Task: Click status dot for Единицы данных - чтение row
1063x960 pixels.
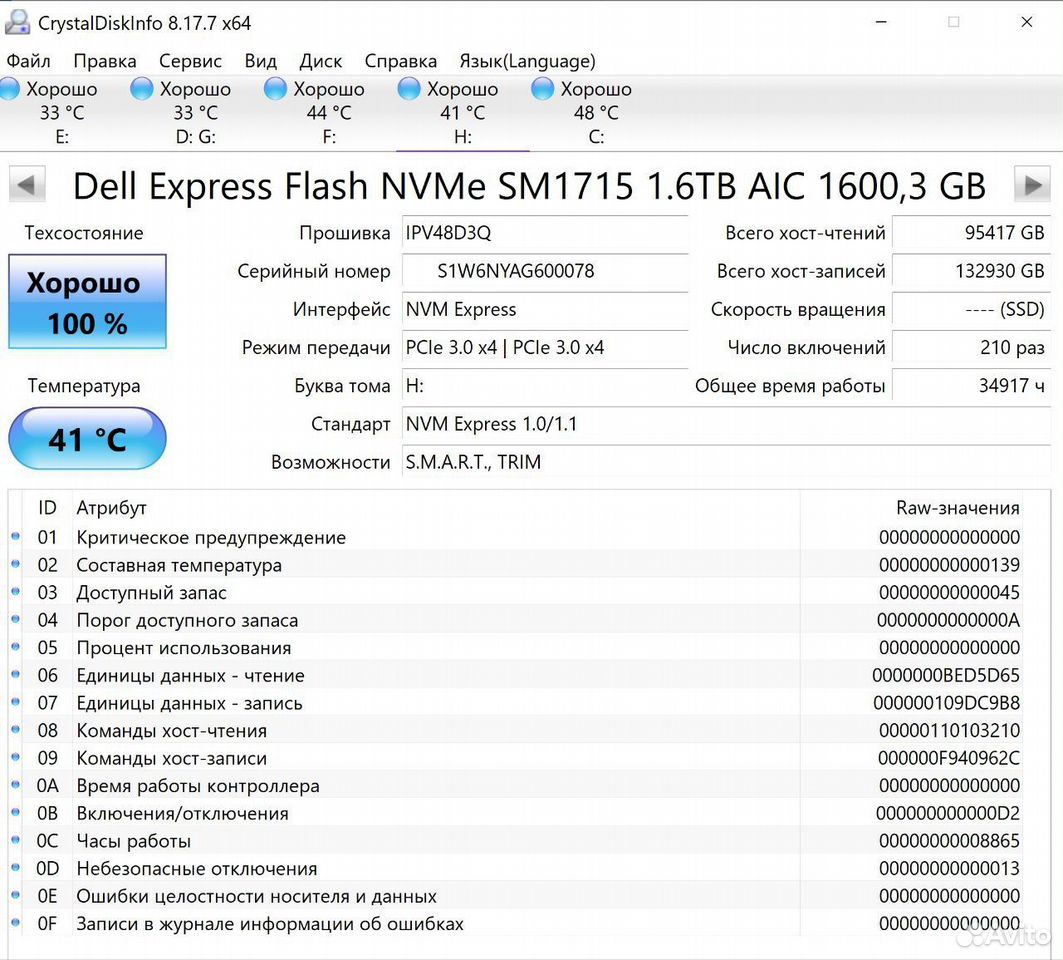Action: 16,674
